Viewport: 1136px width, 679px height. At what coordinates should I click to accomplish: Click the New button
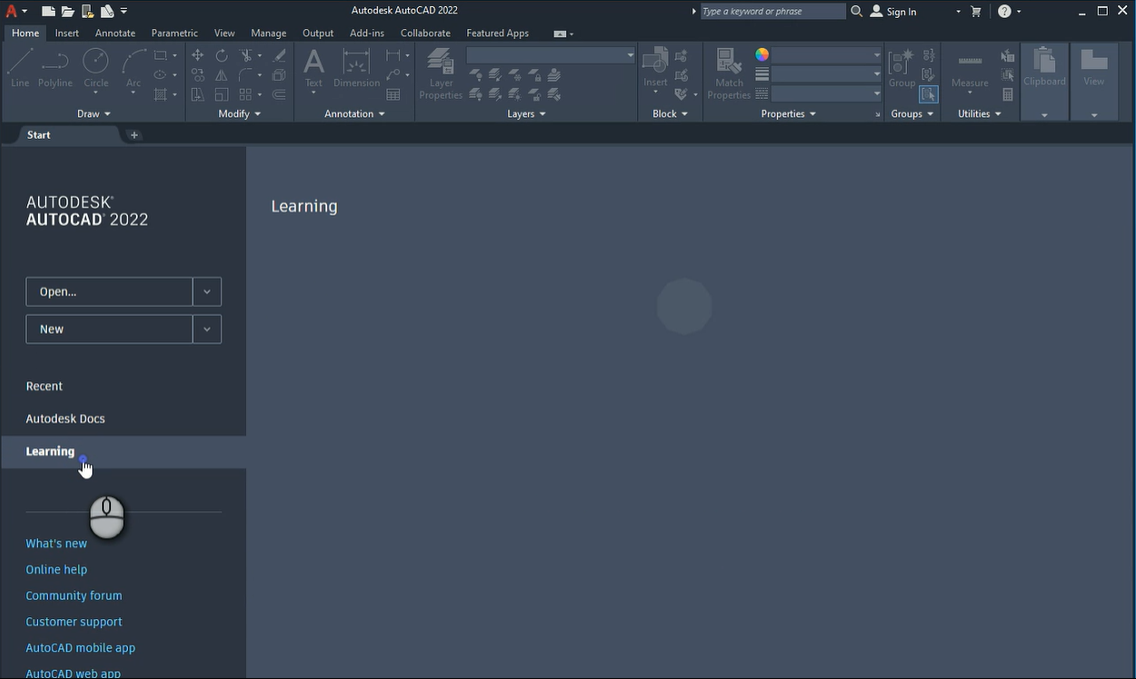click(x=109, y=329)
